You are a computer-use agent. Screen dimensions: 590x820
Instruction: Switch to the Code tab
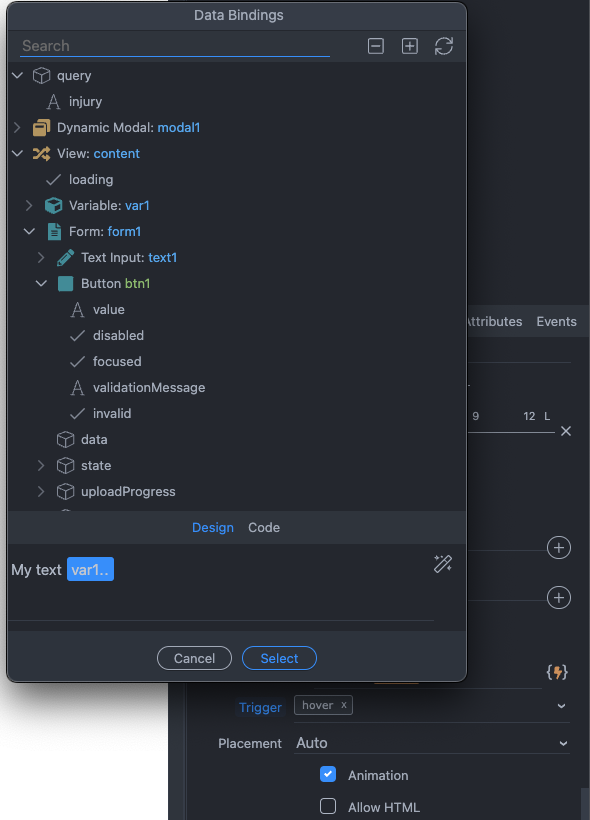(x=264, y=527)
